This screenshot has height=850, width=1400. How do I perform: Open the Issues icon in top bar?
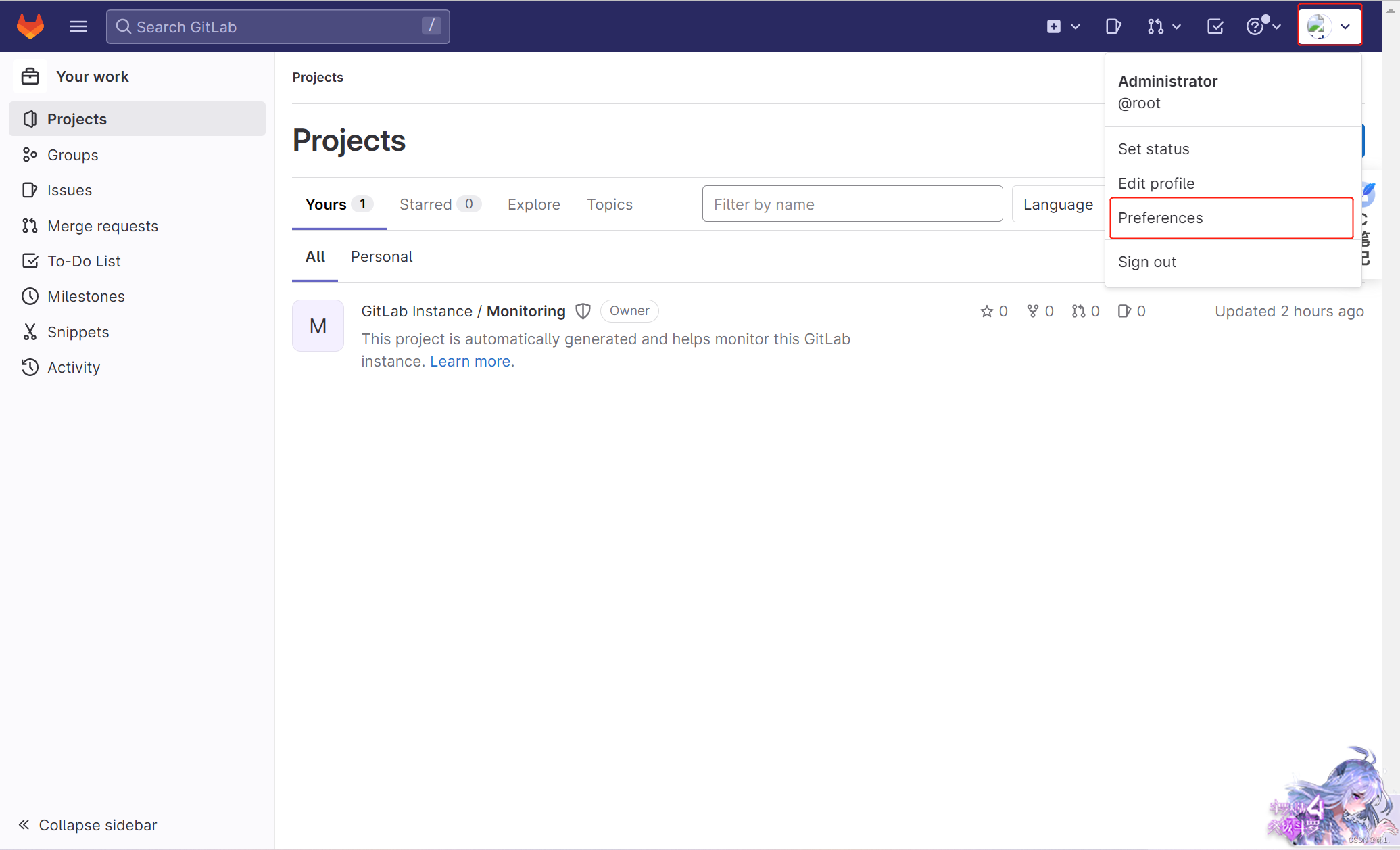(1113, 26)
